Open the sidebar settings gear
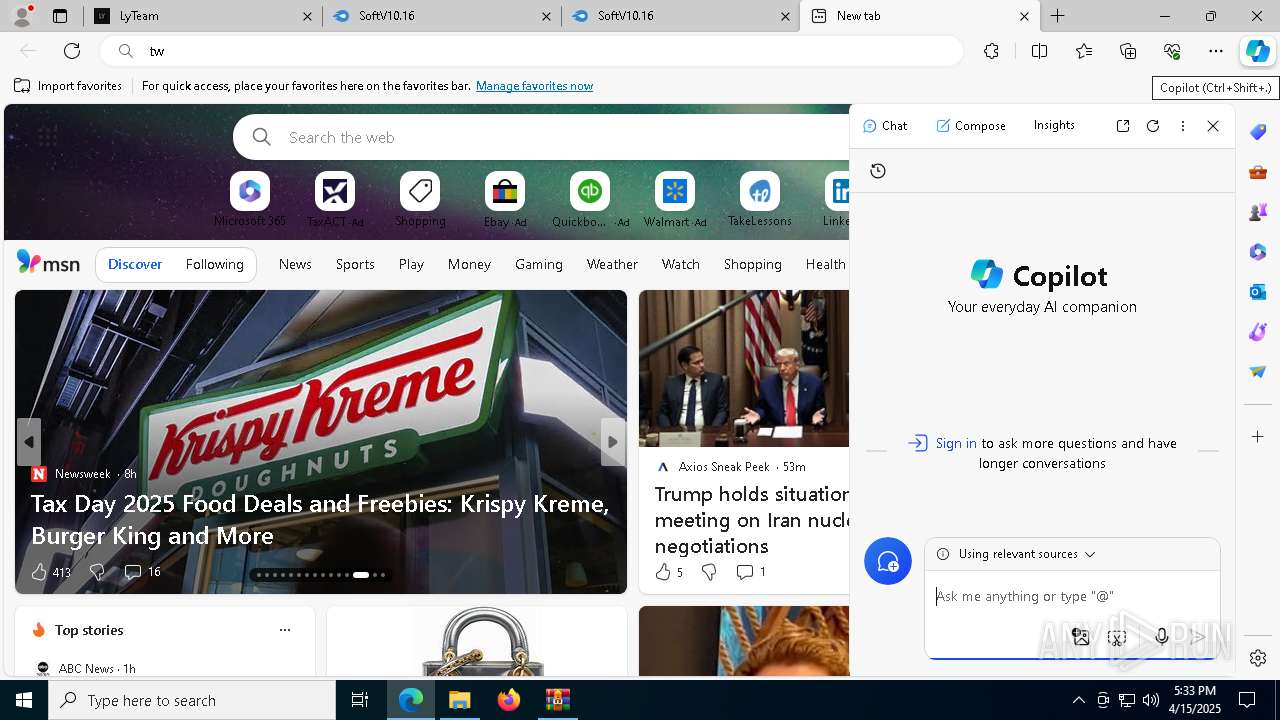1280x720 pixels. click(1258, 658)
